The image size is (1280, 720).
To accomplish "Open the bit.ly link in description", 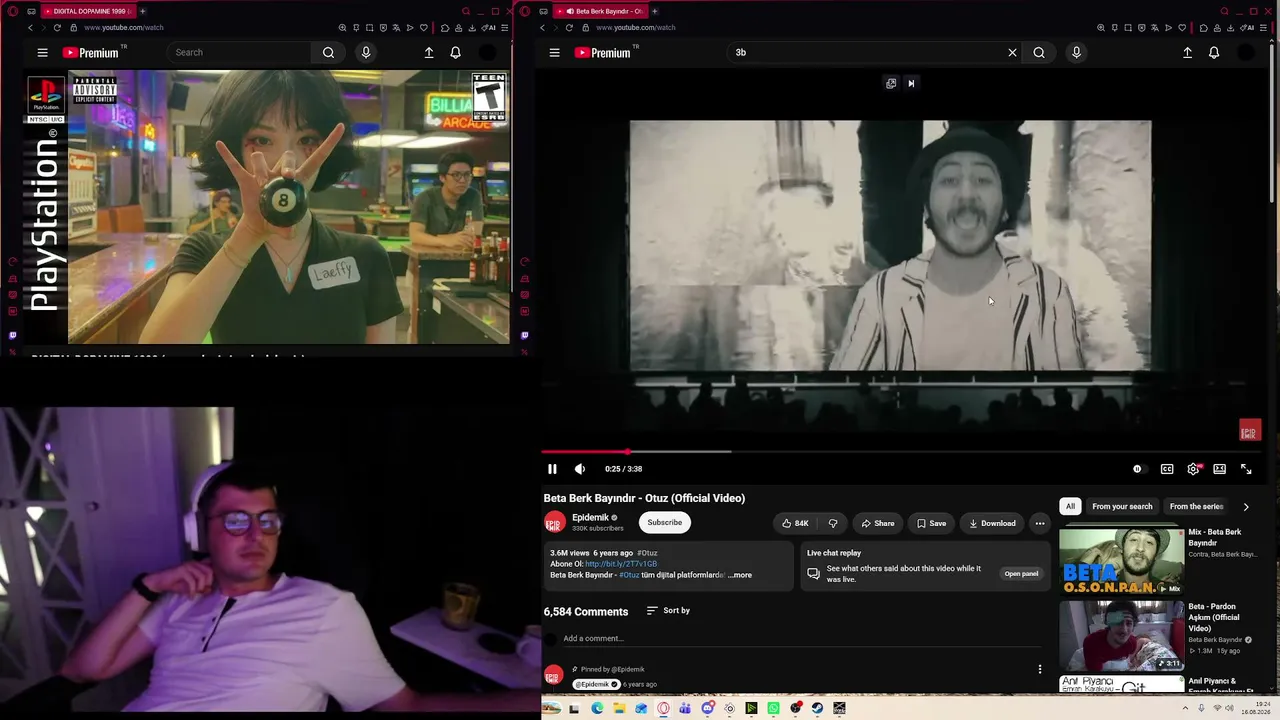I will point(621,564).
